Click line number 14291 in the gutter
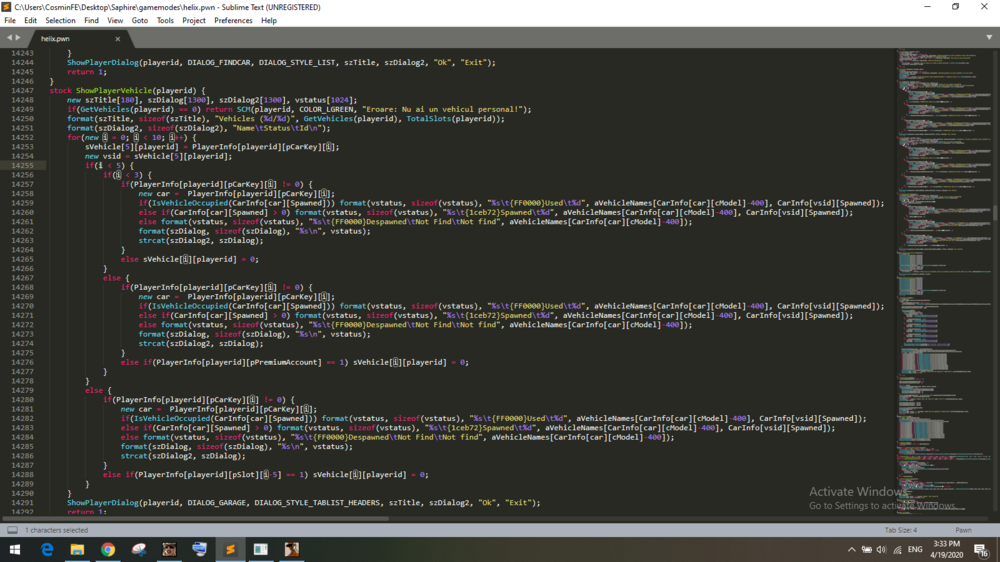Viewport: 1000px width, 562px height. (22, 503)
